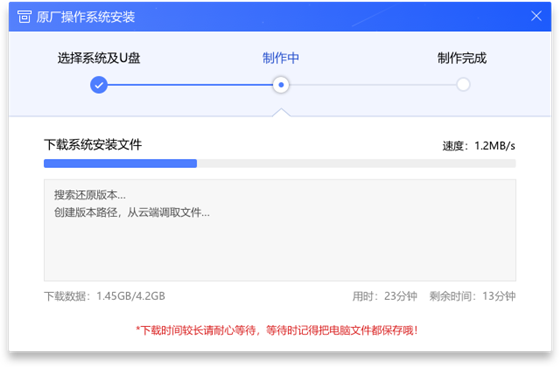Click the red 下载时间较长请耐心等待 warning
The width and height of the screenshot is (560, 367).
277,330
